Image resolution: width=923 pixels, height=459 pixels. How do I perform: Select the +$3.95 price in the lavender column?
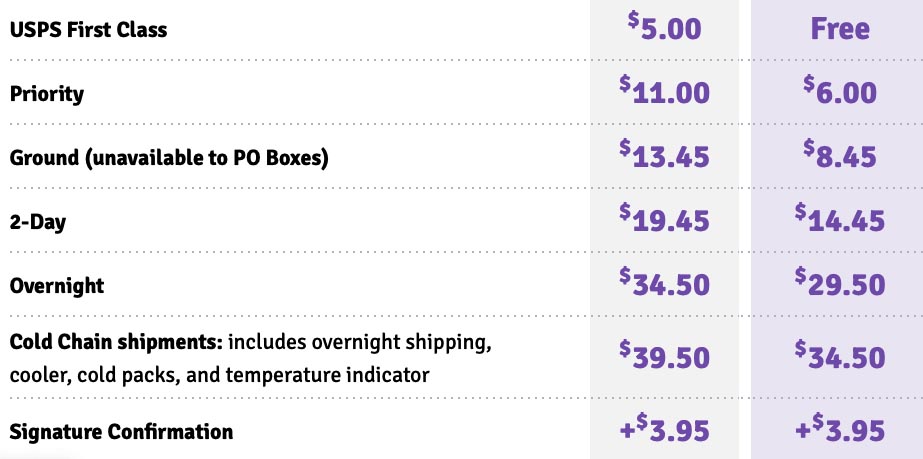[x=840, y=428]
